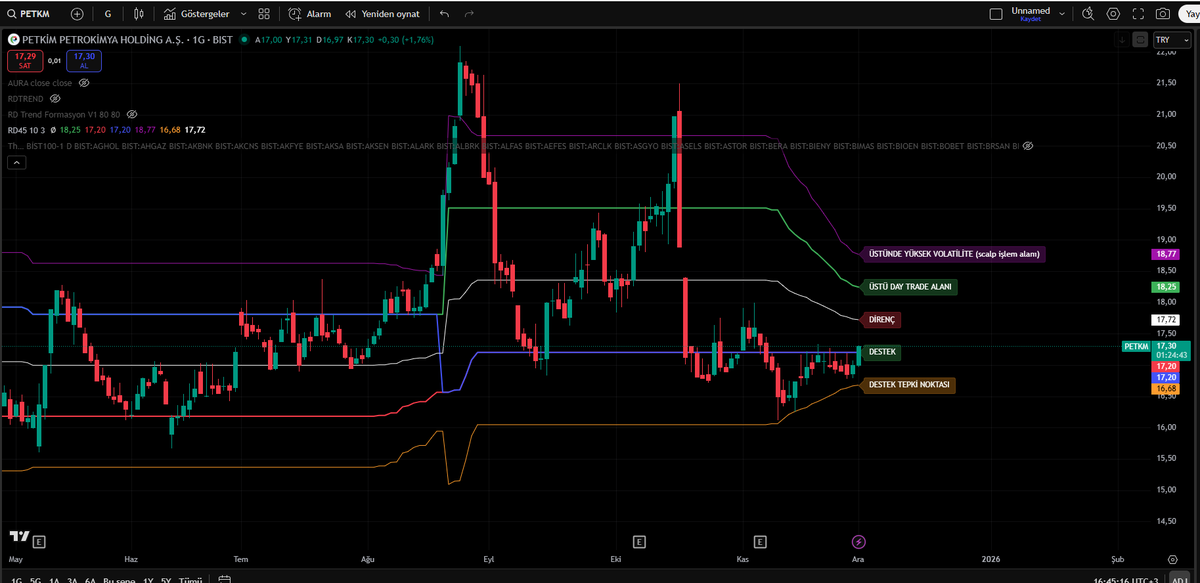Click the AL 17,30 buy button
The image size is (1200, 583).
[84, 60]
